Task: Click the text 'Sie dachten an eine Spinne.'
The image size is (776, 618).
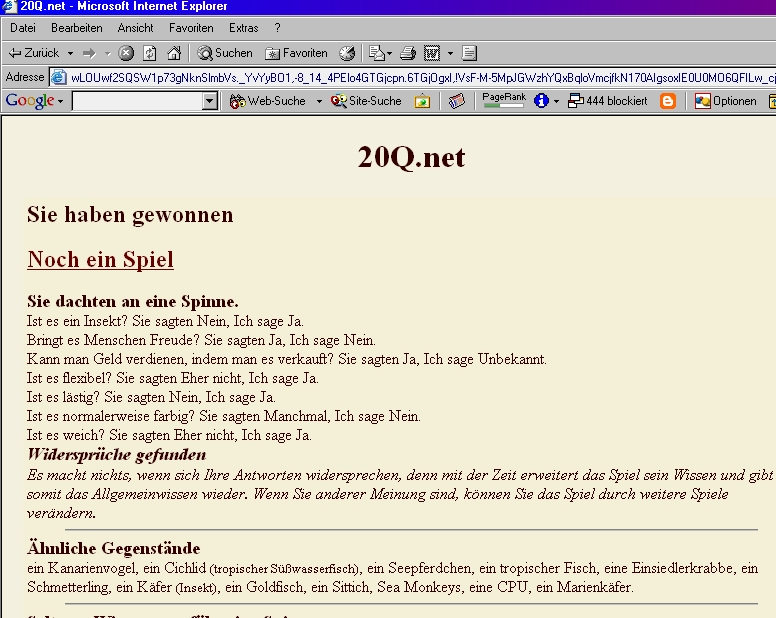Action: pos(133,301)
